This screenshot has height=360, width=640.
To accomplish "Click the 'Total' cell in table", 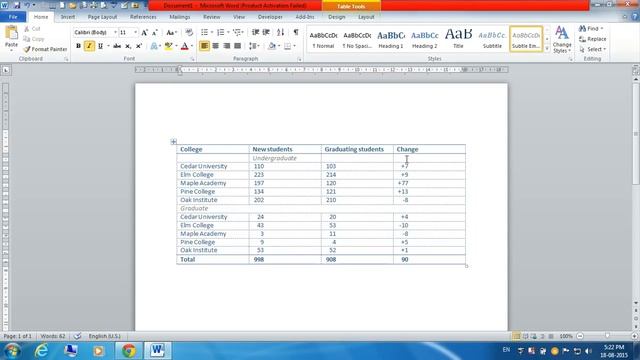I will point(212,260).
